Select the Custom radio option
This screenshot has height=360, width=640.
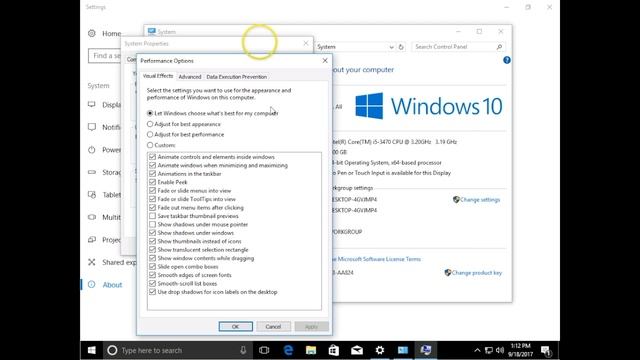161,145
